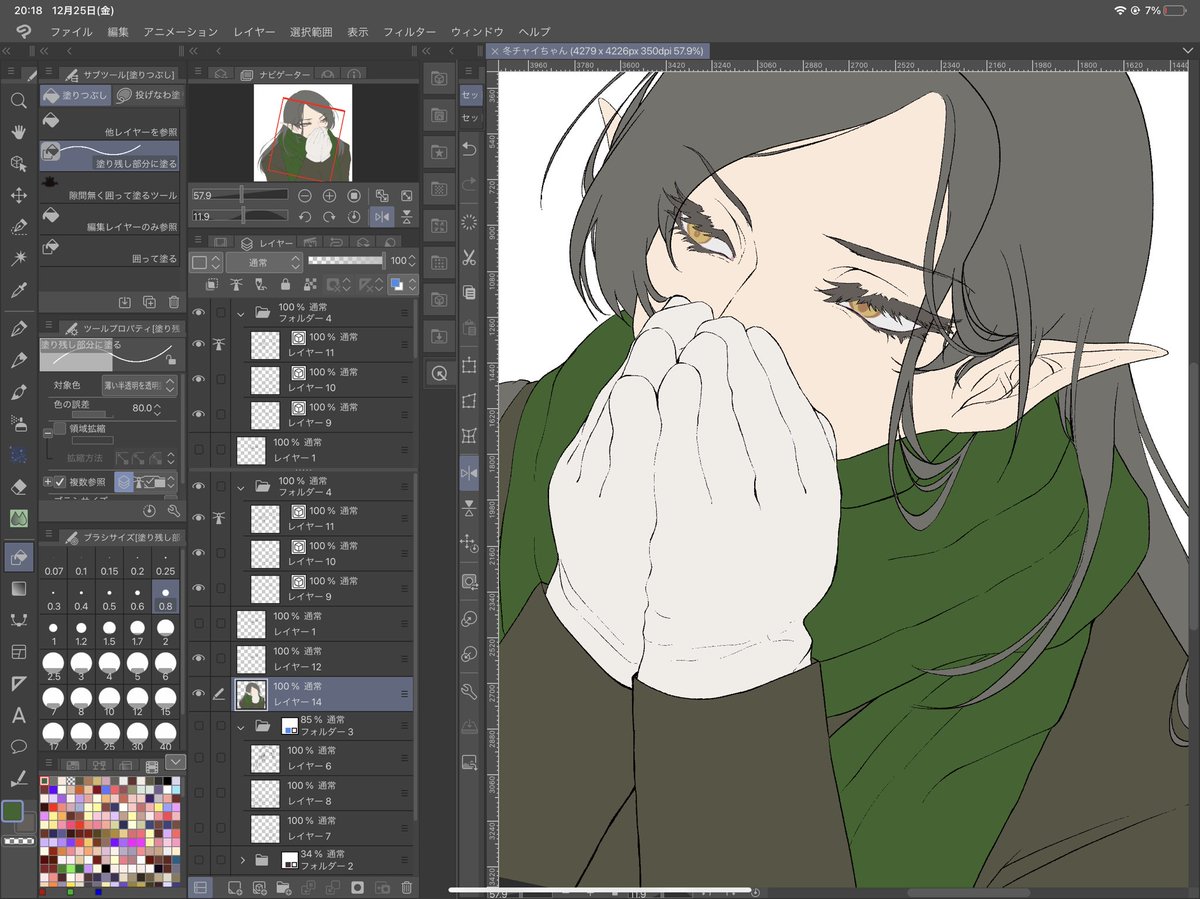Viewport: 1200px width, 899px height.
Task: Open the ウィンドウ menu
Action: click(x=477, y=32)
